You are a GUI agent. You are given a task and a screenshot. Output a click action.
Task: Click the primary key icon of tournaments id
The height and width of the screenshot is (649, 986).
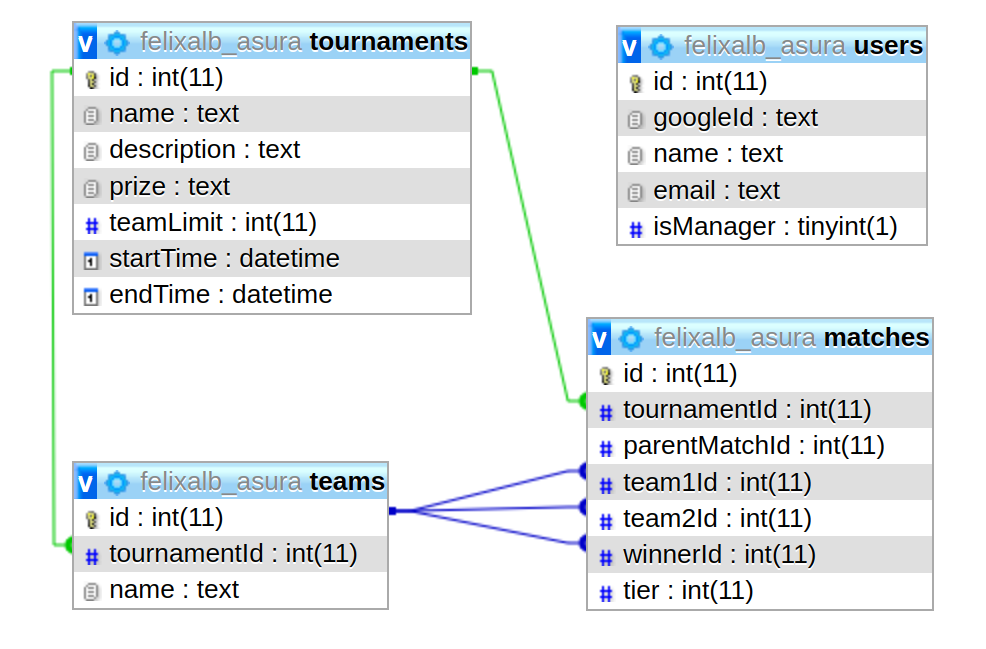[x=91, y=79]
